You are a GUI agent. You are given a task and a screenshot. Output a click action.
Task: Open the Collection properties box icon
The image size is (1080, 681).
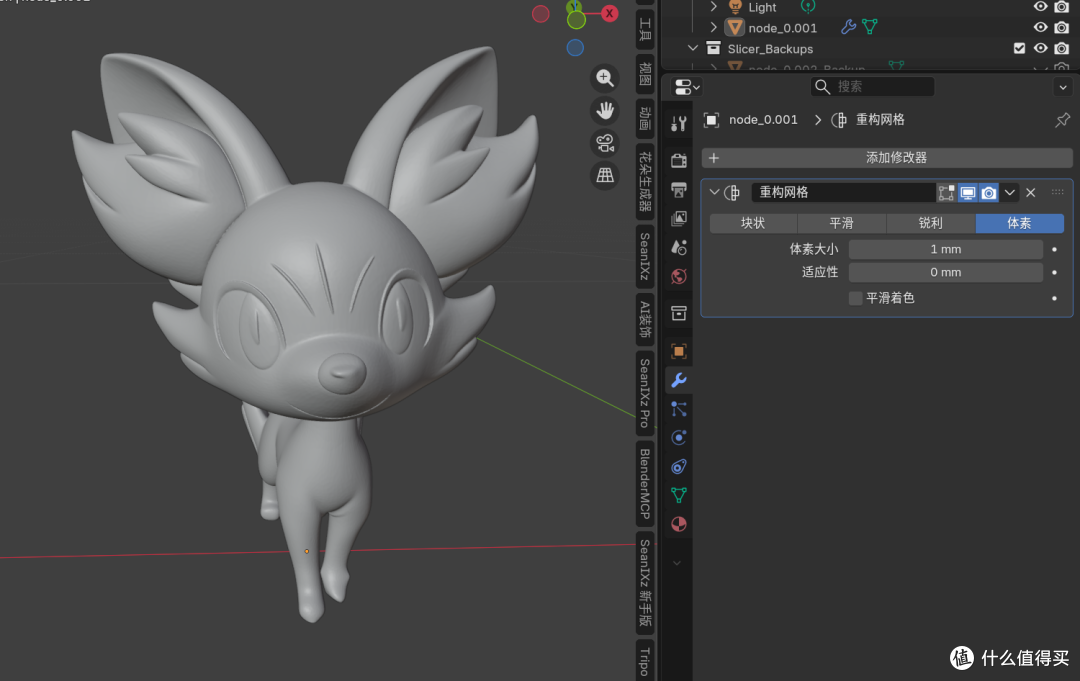point(678,313)
